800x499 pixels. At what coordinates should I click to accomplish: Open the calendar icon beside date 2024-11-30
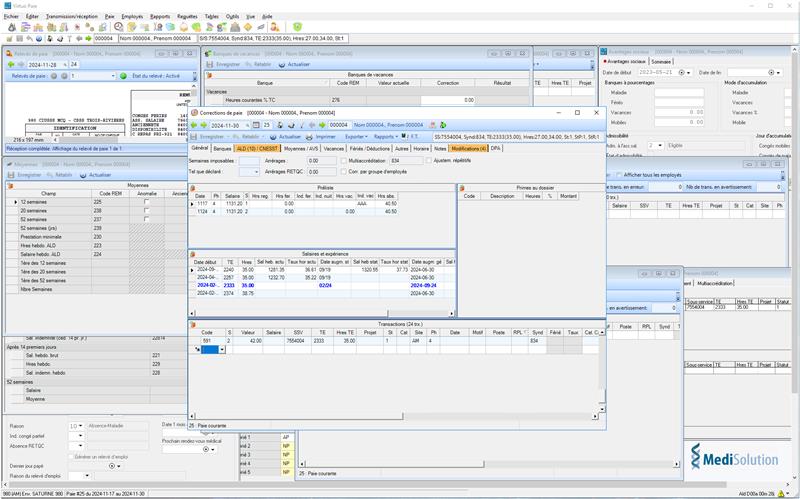[x=256, y=125]
